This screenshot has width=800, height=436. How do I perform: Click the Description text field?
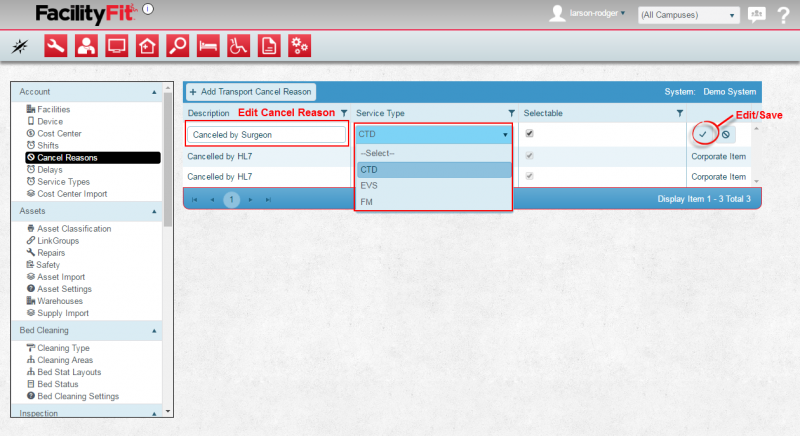point(267,134)
